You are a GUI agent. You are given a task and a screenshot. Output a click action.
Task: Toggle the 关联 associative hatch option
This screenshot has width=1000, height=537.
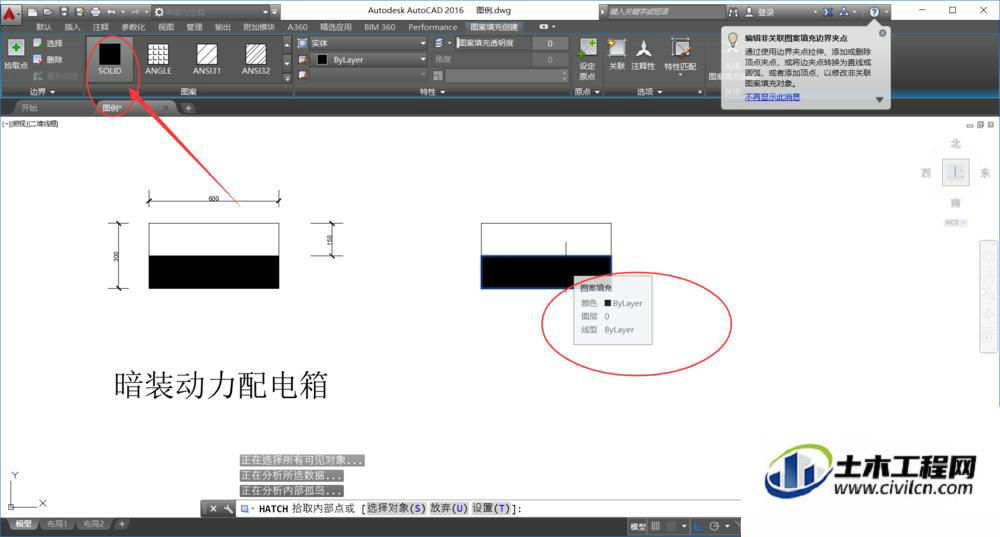tap(617, 54)
